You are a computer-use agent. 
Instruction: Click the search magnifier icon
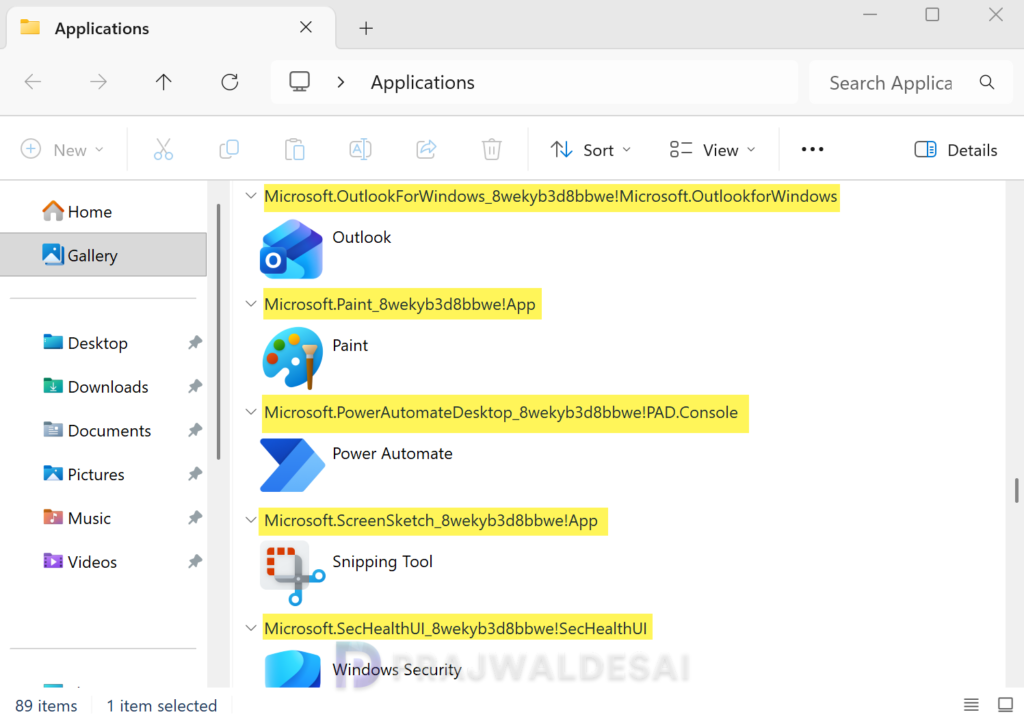(x=987, y=82)
